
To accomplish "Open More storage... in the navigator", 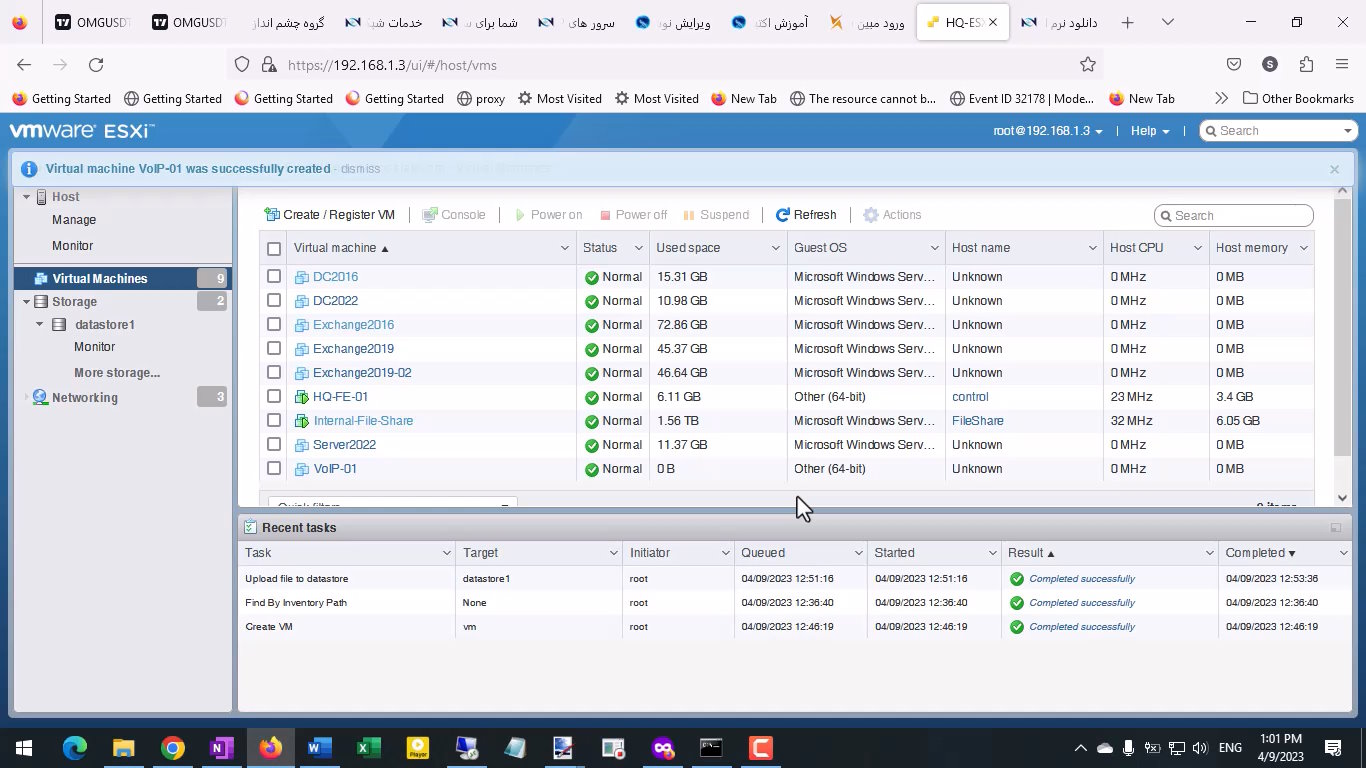I will click(117, 373).
